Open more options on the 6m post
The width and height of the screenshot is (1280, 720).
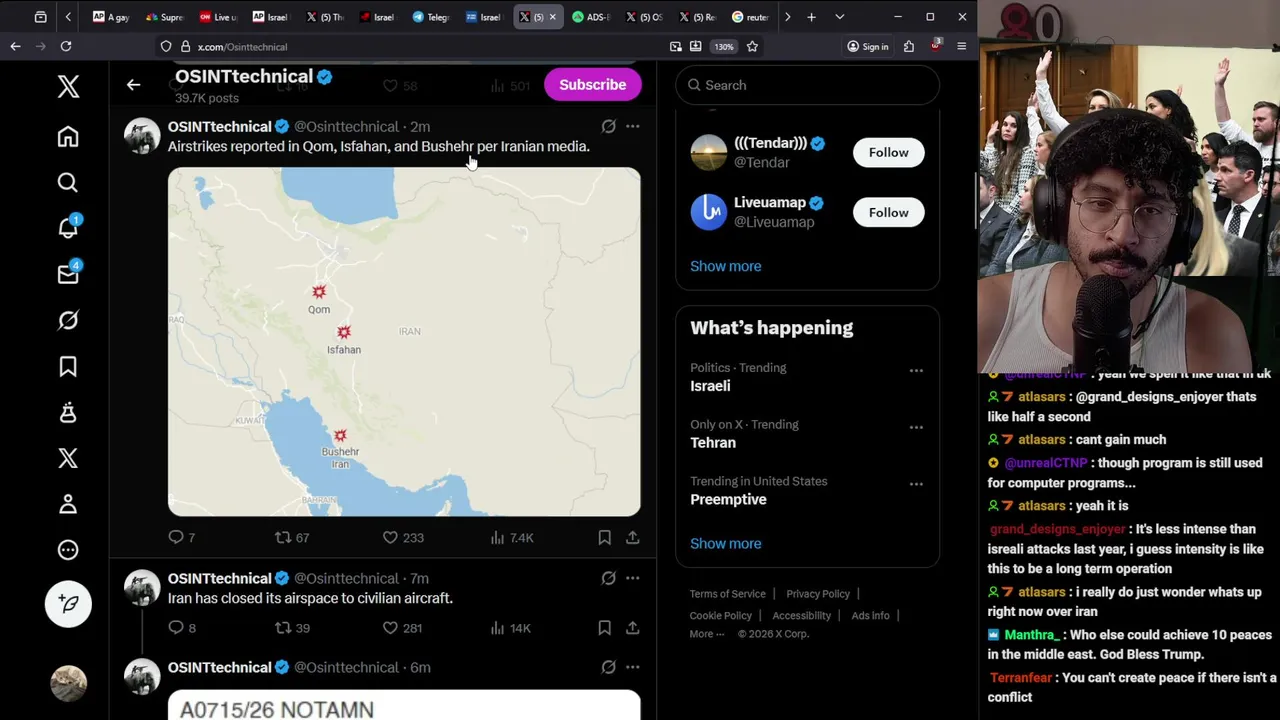633,667
